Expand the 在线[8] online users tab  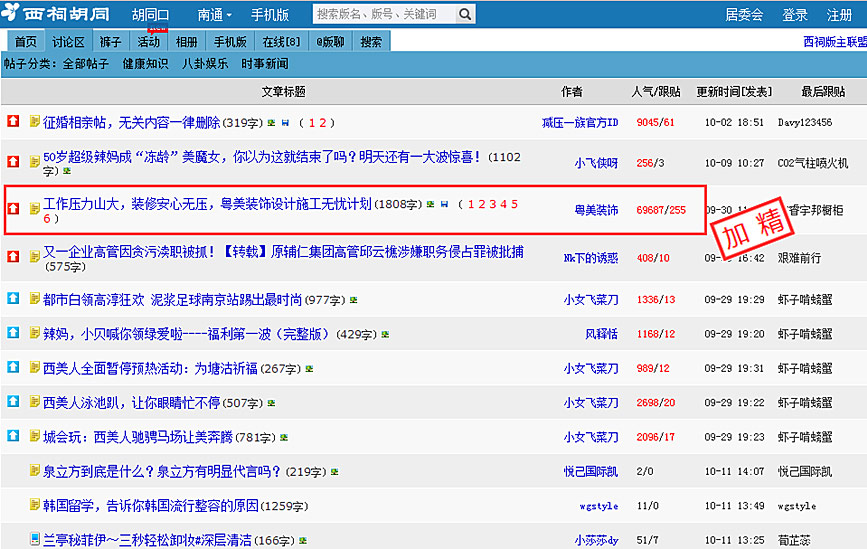280,42
